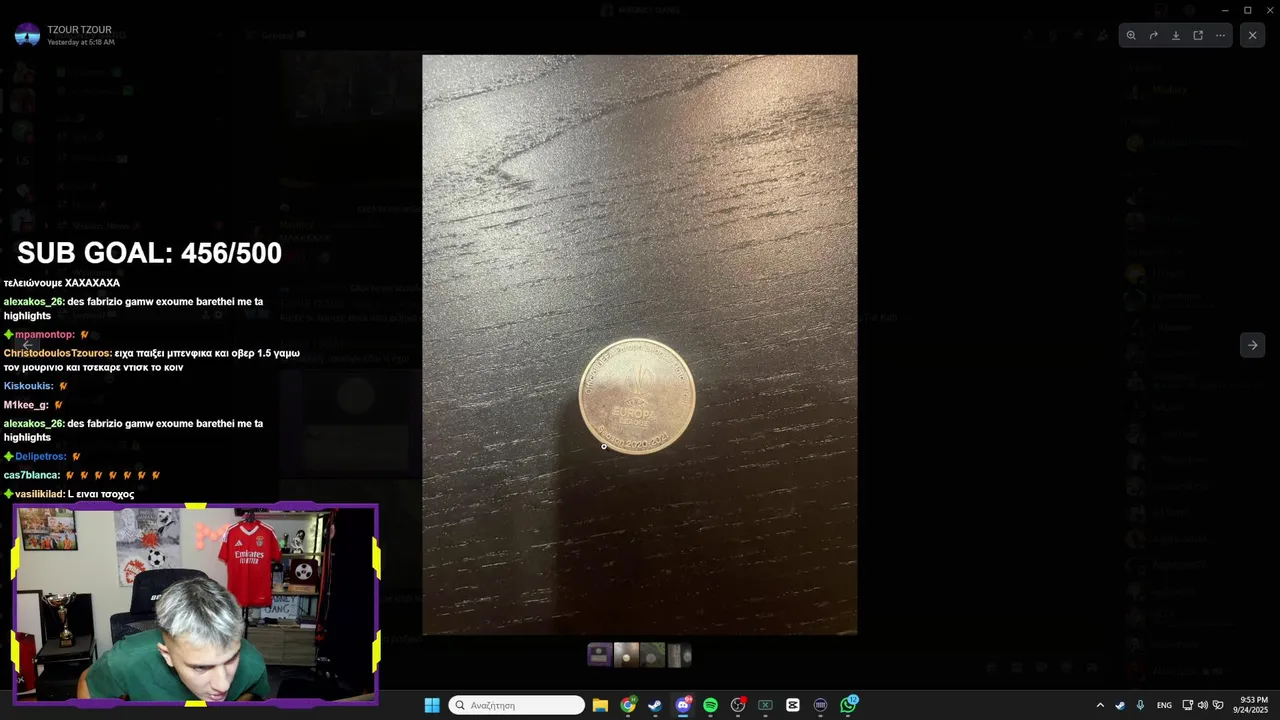Click the TZOUR TZOUR username

coord(79,30)
